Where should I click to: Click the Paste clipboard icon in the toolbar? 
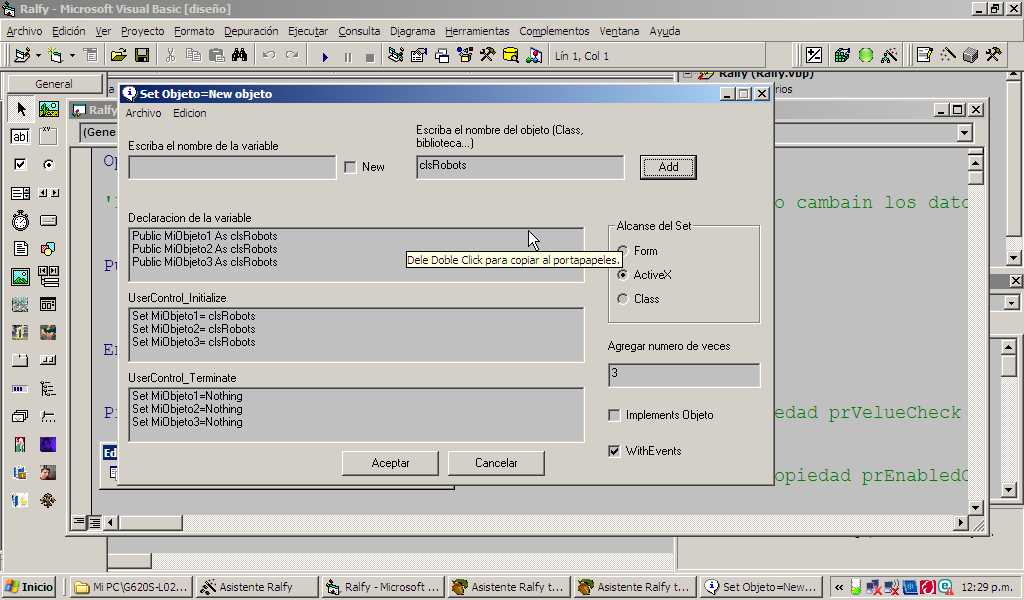click(x=216, y=55)
